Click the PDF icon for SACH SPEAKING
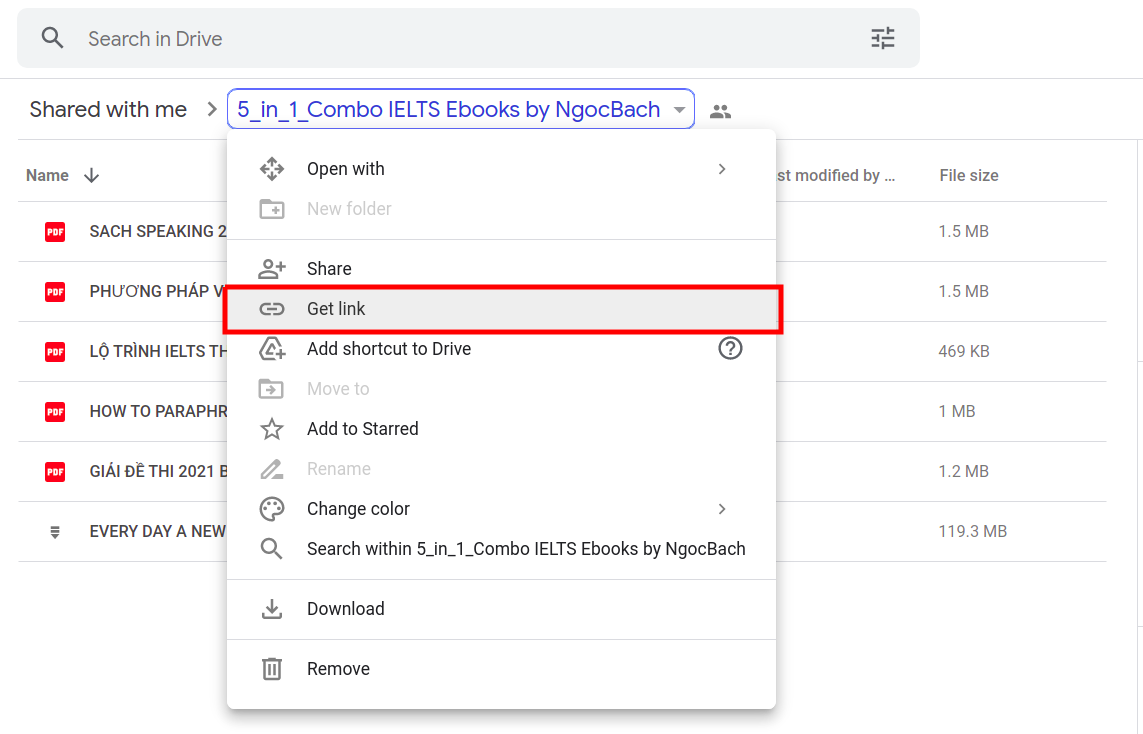The width and height of the screenshot is (1143, 734). [55, 232]
